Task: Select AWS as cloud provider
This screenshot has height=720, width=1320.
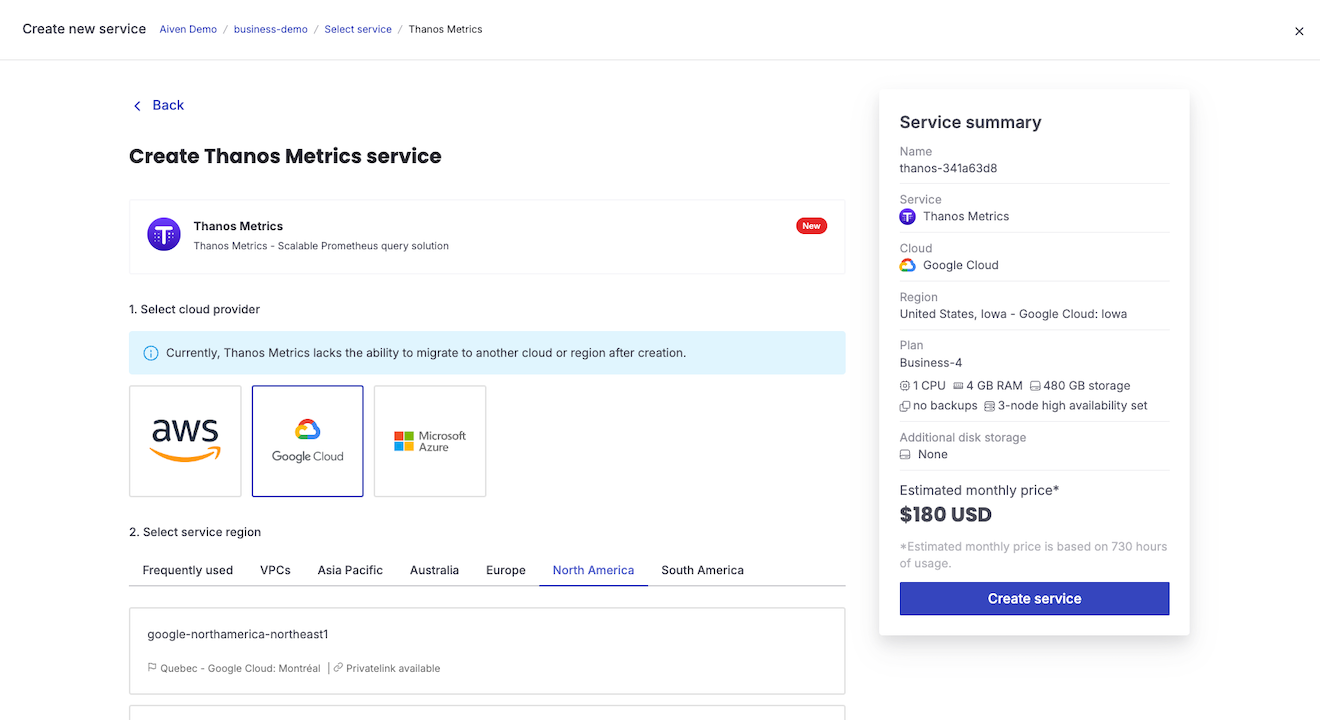Action: click(185, 441)
